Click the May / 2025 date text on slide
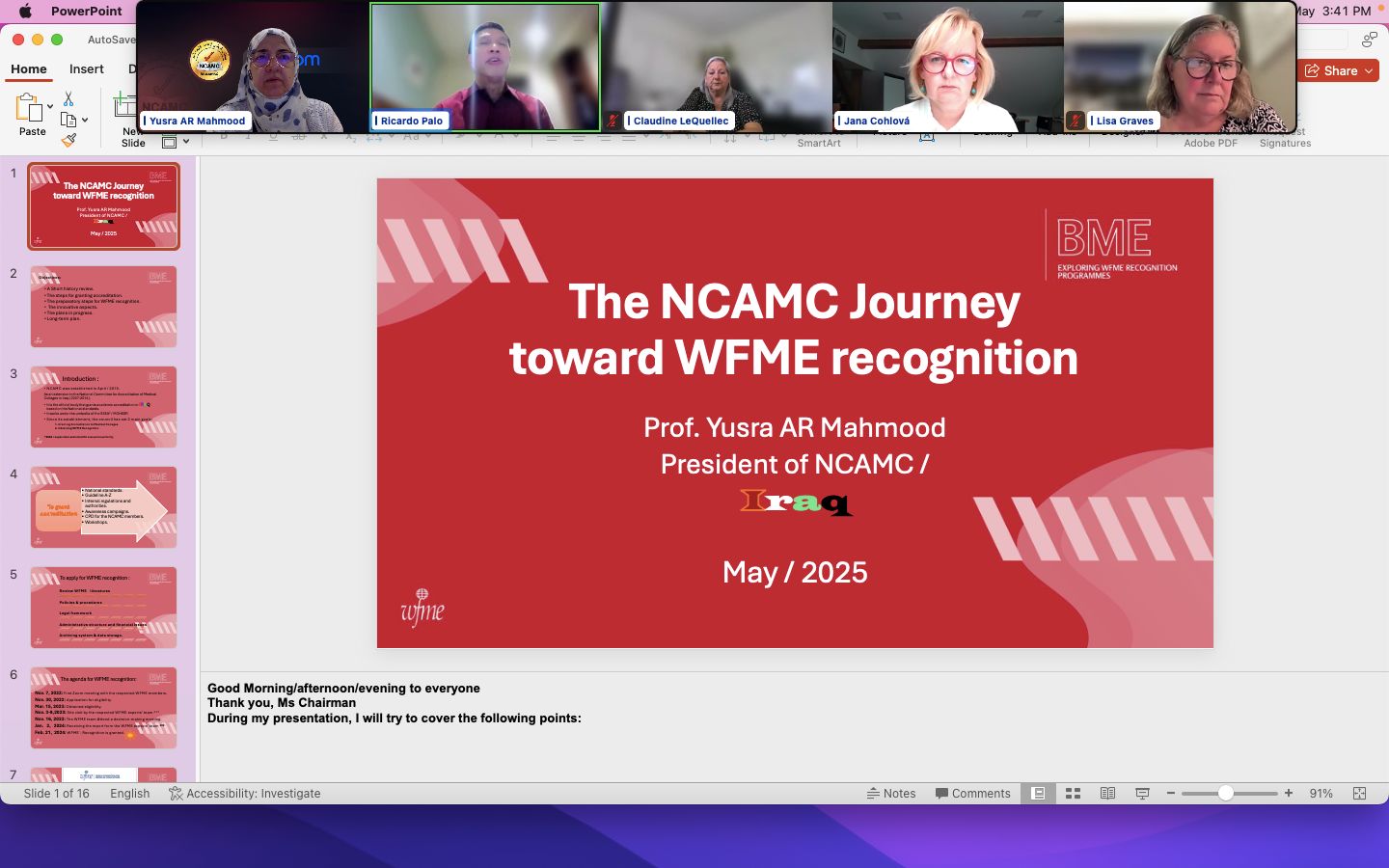 pos(795,572)
